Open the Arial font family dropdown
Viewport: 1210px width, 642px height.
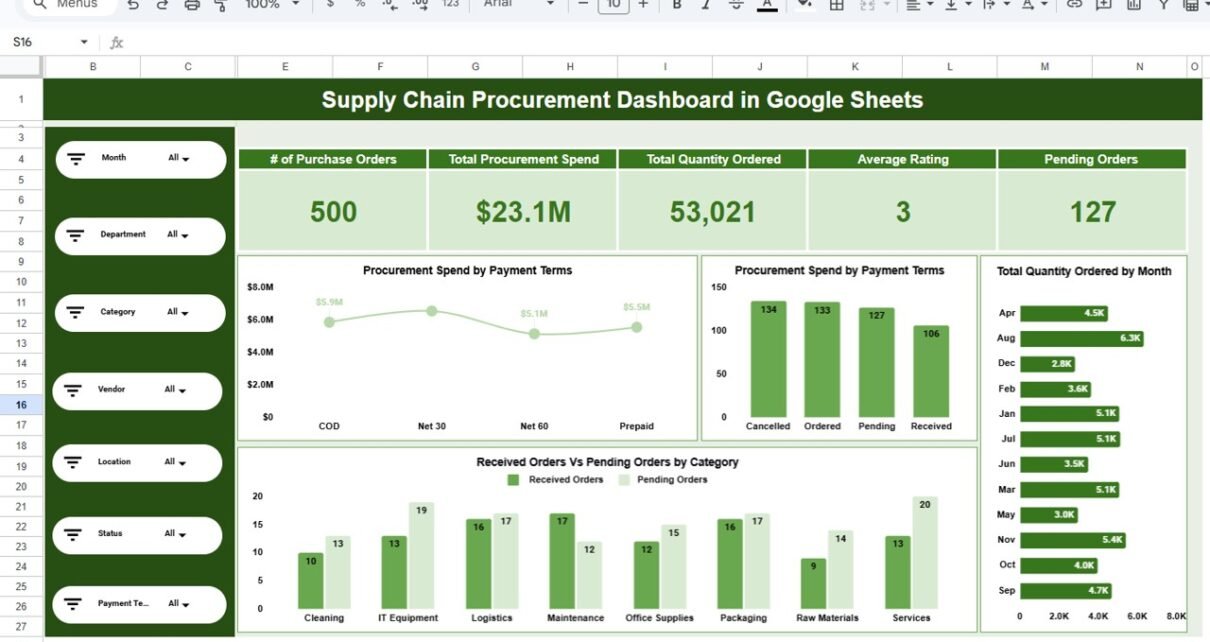tap(517, 5)
